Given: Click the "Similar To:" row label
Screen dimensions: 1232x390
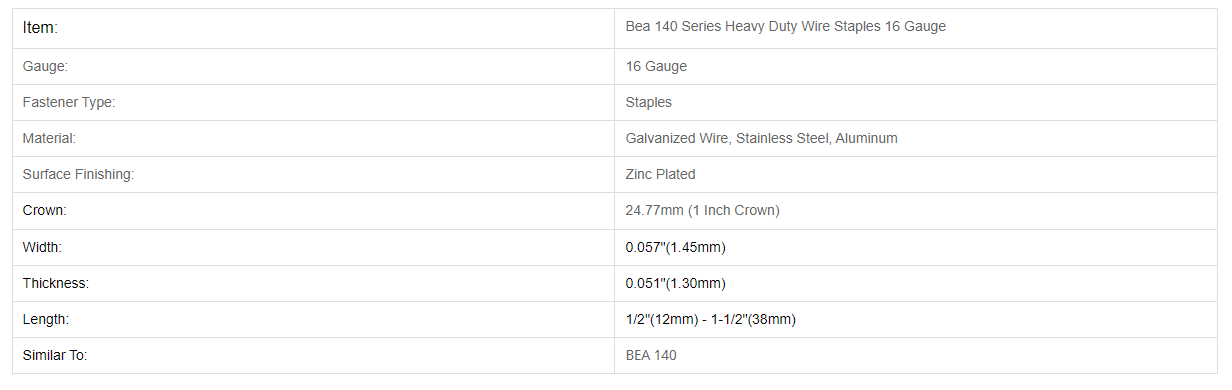Looking at the screenshot, I should (55, 356).
